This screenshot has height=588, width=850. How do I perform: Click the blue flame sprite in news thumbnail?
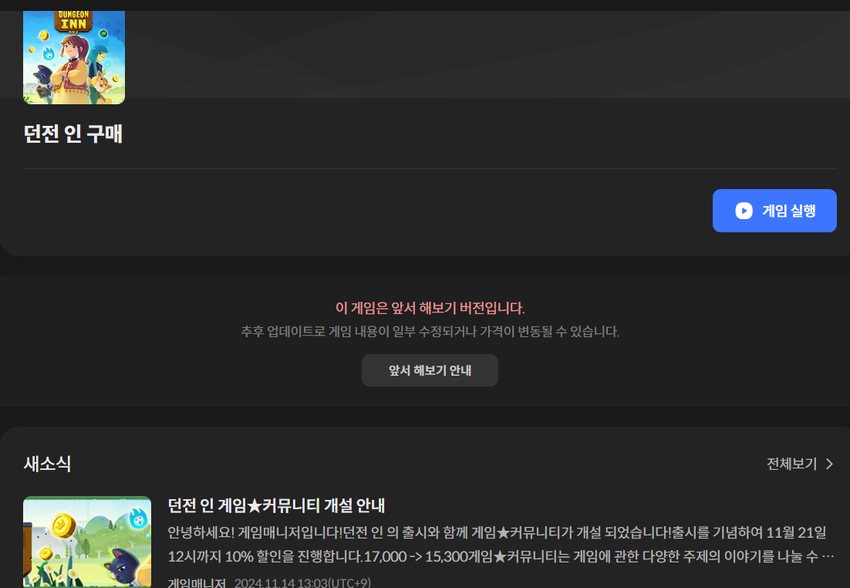[137, 518]
